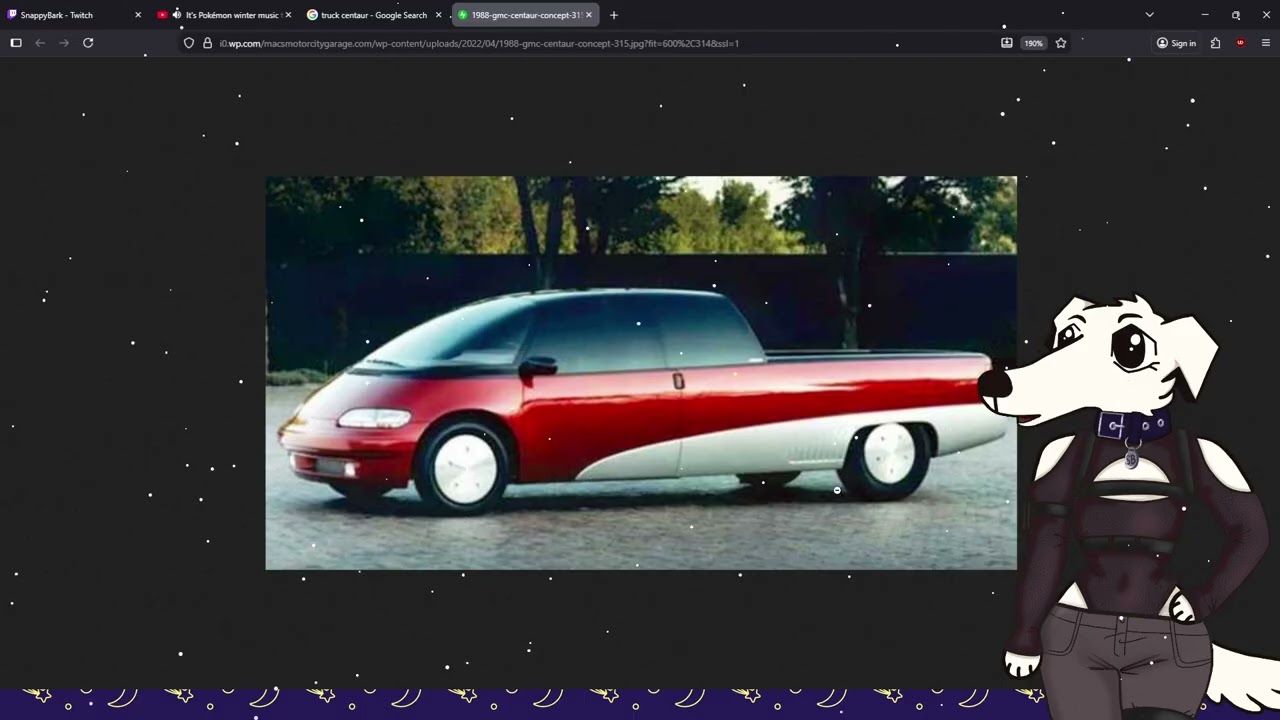Click the Sign in account button
Screen dimensions: 1280x720
point(1176,43)
